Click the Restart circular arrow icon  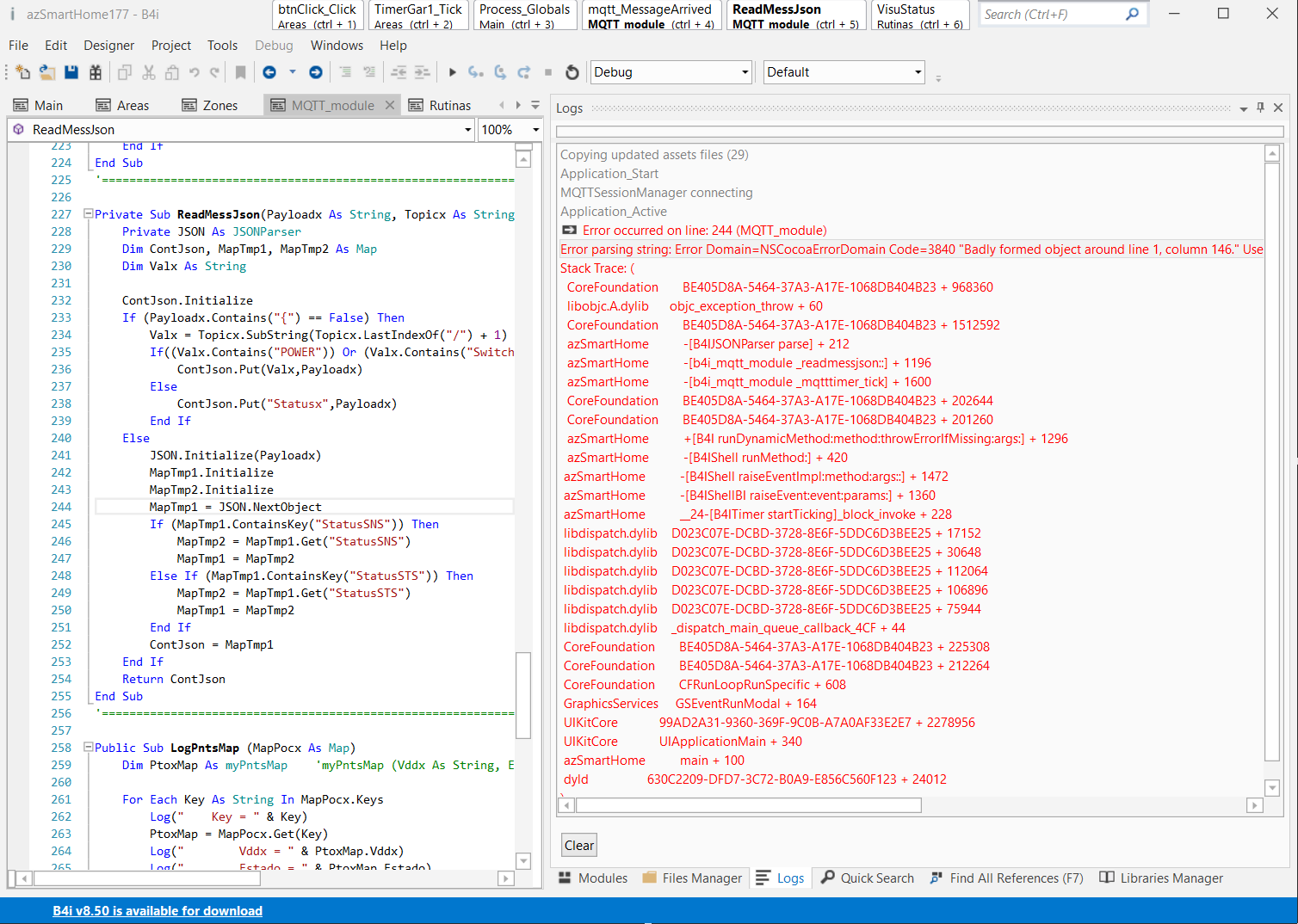[x=572, y=72]
